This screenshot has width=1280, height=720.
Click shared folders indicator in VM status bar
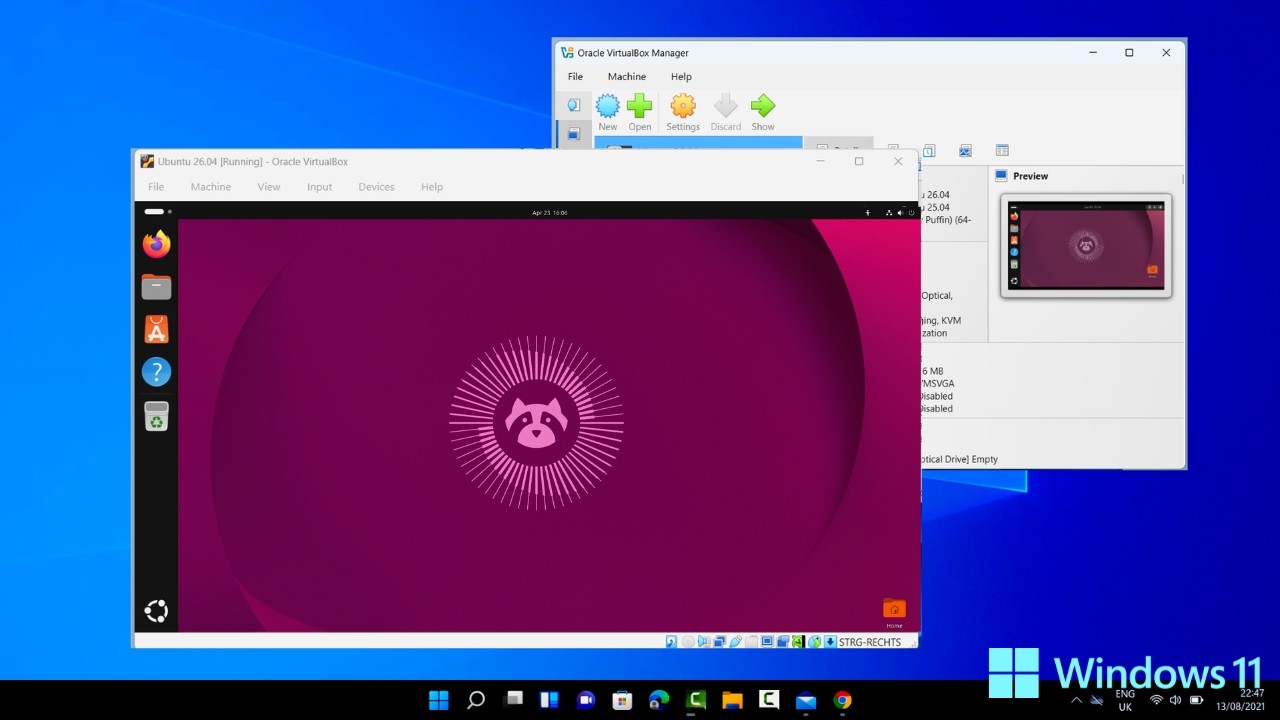(x=751, y=642)
